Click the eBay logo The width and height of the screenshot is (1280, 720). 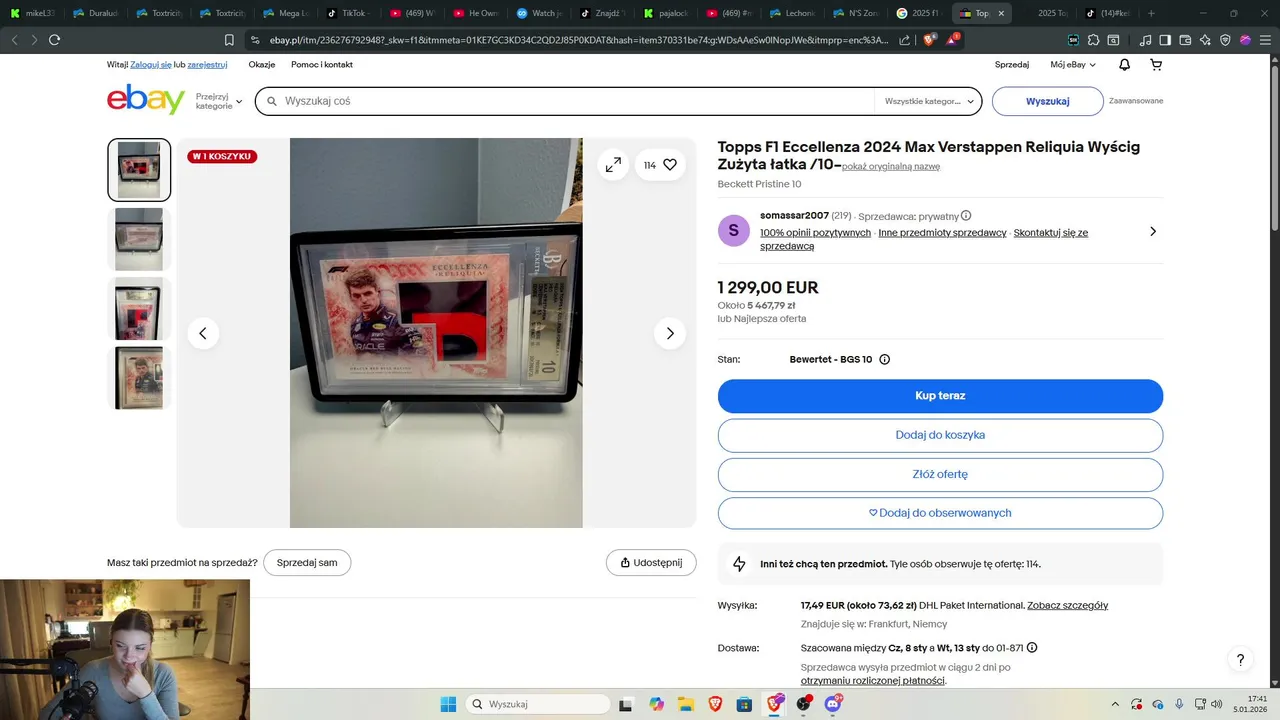click(x=146, y=100)
